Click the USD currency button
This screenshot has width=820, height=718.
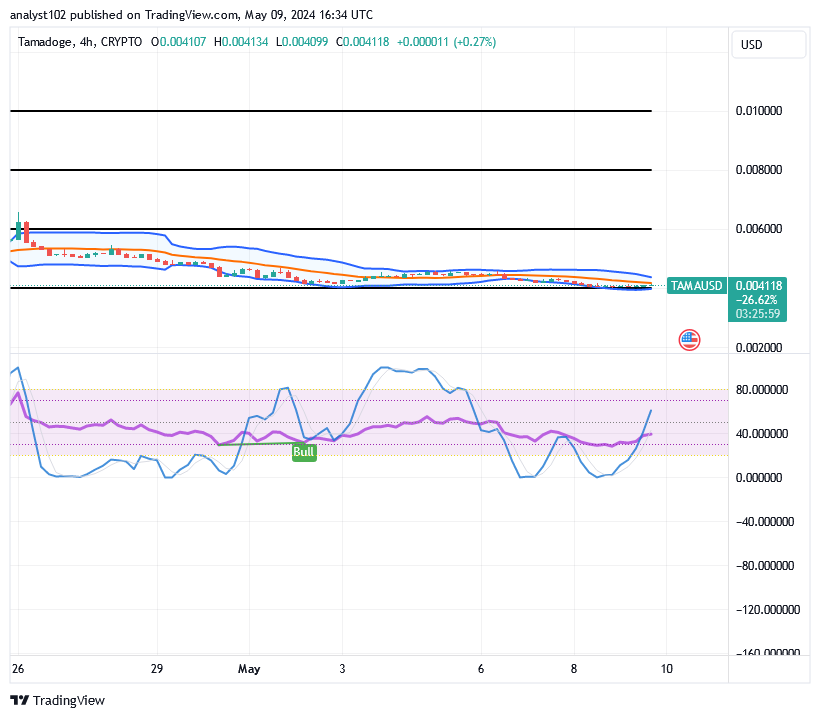(x=768, y=44)
